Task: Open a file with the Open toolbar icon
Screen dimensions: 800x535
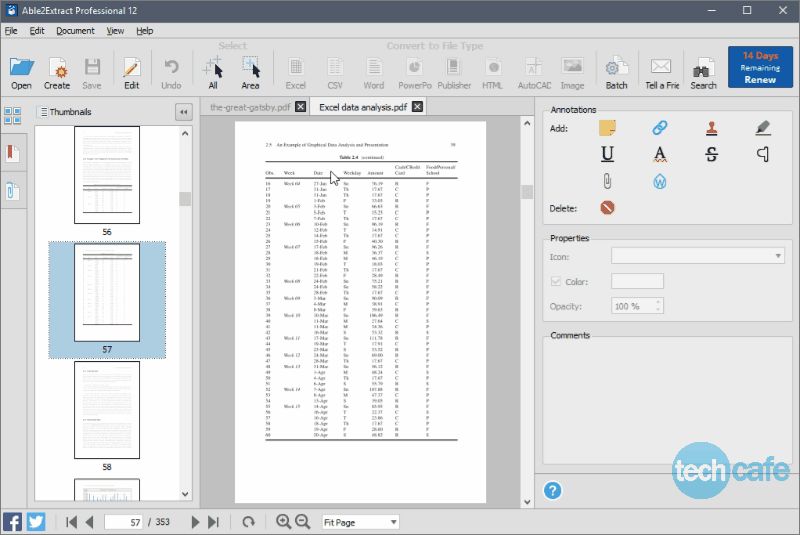Action: (21, 73)
